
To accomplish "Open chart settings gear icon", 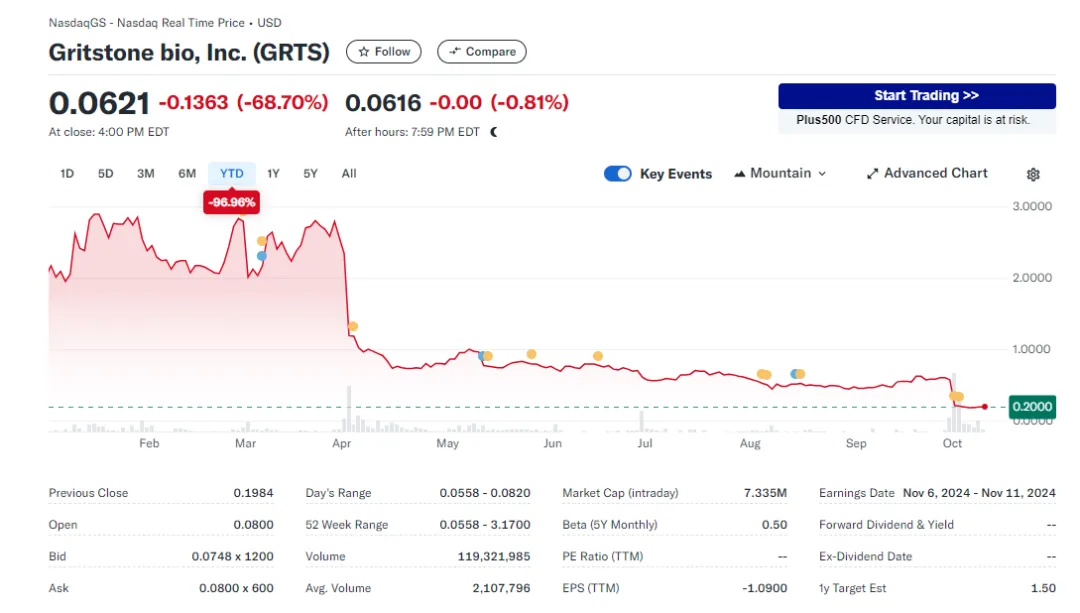I will (1033, 174).
